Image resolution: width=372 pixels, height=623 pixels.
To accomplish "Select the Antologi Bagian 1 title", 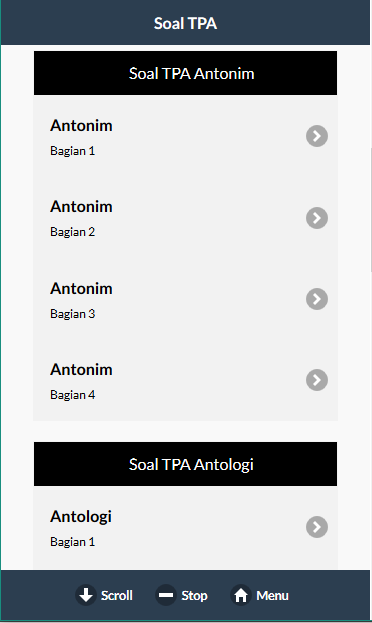I will coord(81,517).
